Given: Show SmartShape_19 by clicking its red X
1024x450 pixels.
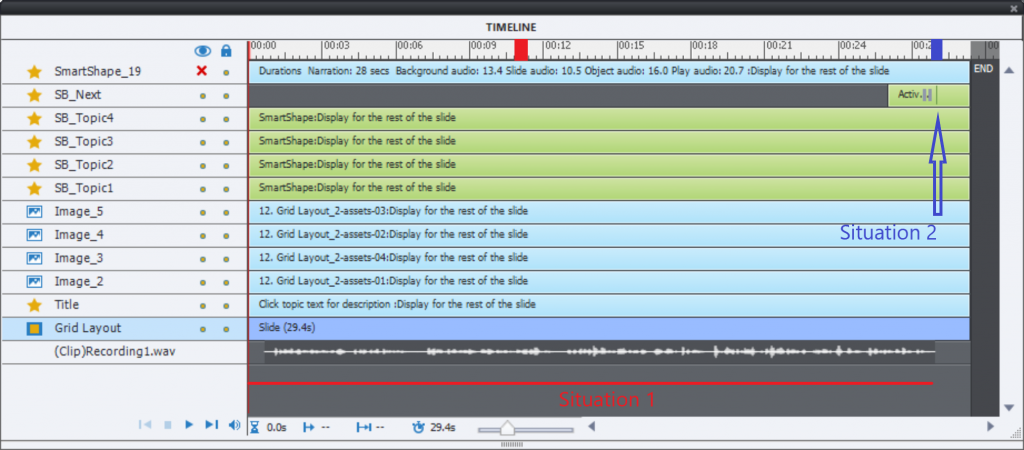Looking at the screenshot, I should point(202,72).
